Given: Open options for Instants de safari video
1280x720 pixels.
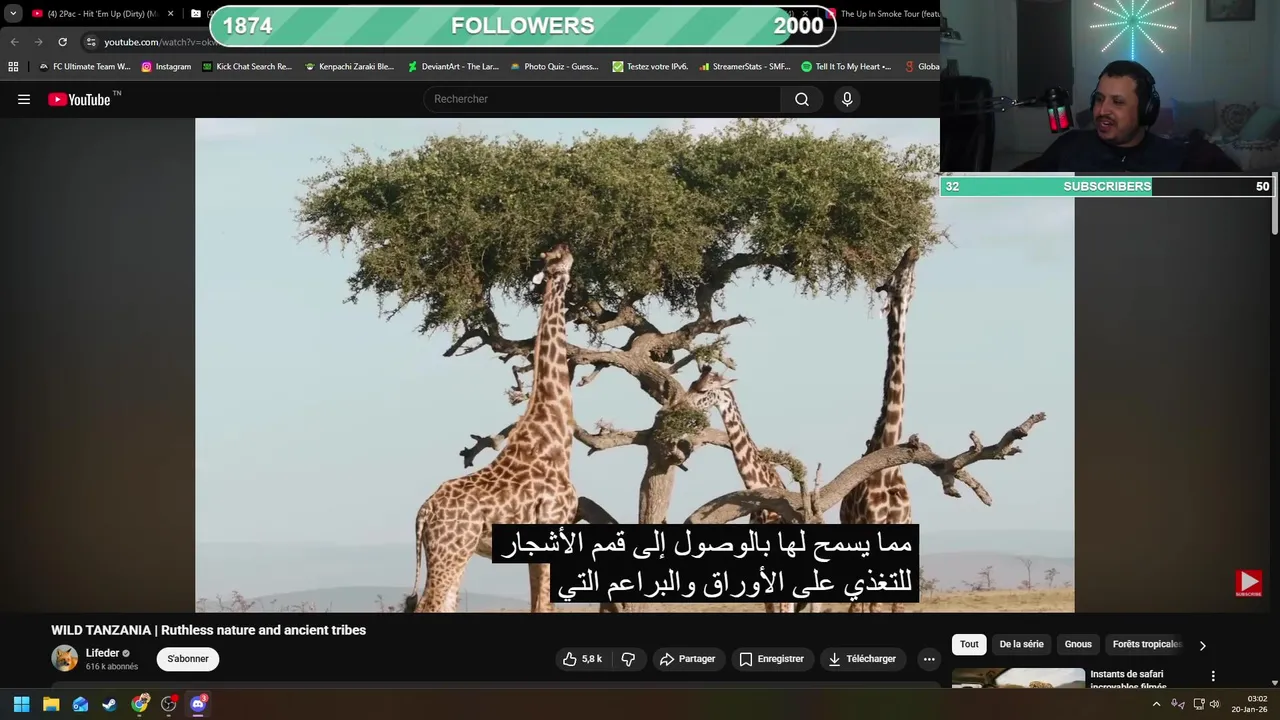Looking at the screenshot, I should click(1213, 677).
